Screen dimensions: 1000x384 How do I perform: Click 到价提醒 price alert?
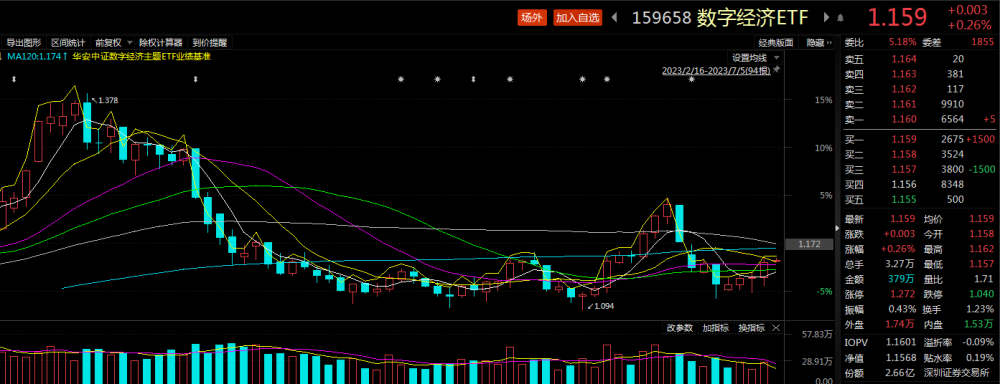[x=209, y=43]
